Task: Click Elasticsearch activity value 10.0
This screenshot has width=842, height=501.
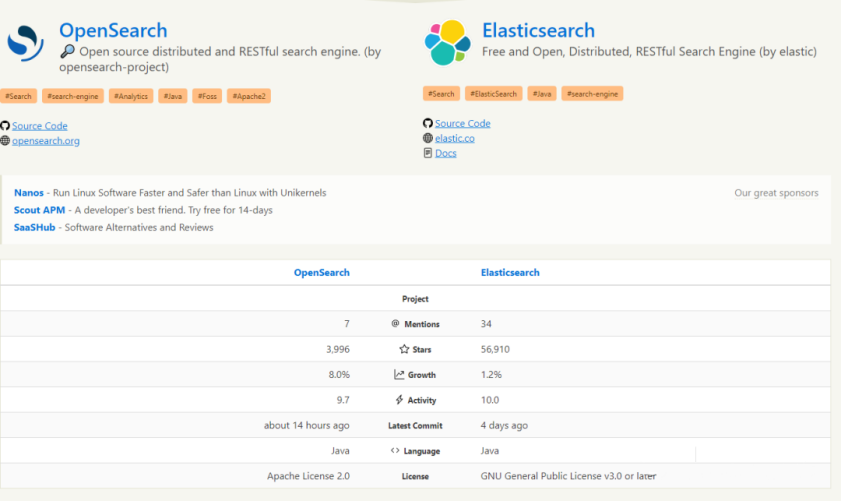Action: tap(490, 400)
